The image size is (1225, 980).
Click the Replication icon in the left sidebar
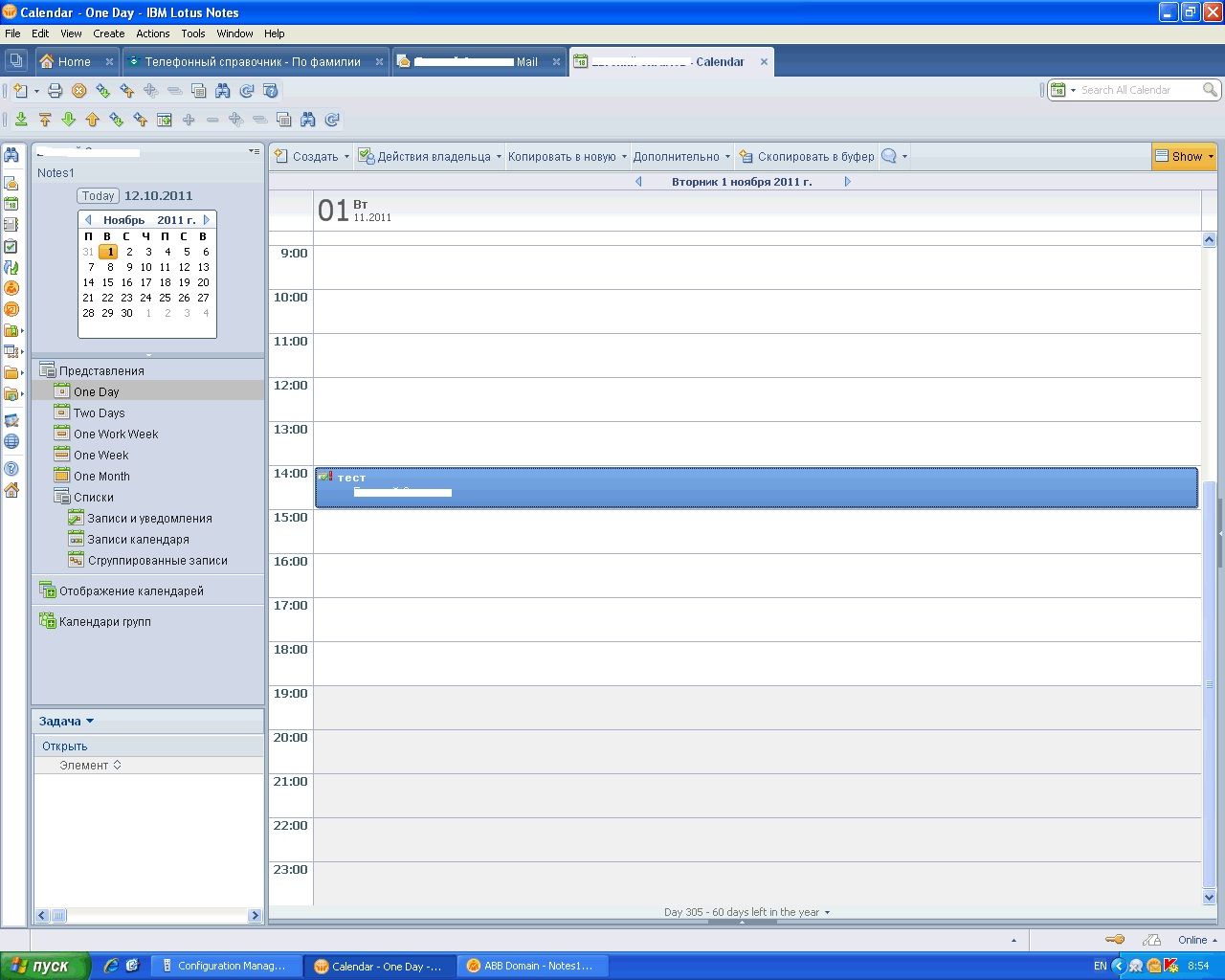[x=11, y=267]
